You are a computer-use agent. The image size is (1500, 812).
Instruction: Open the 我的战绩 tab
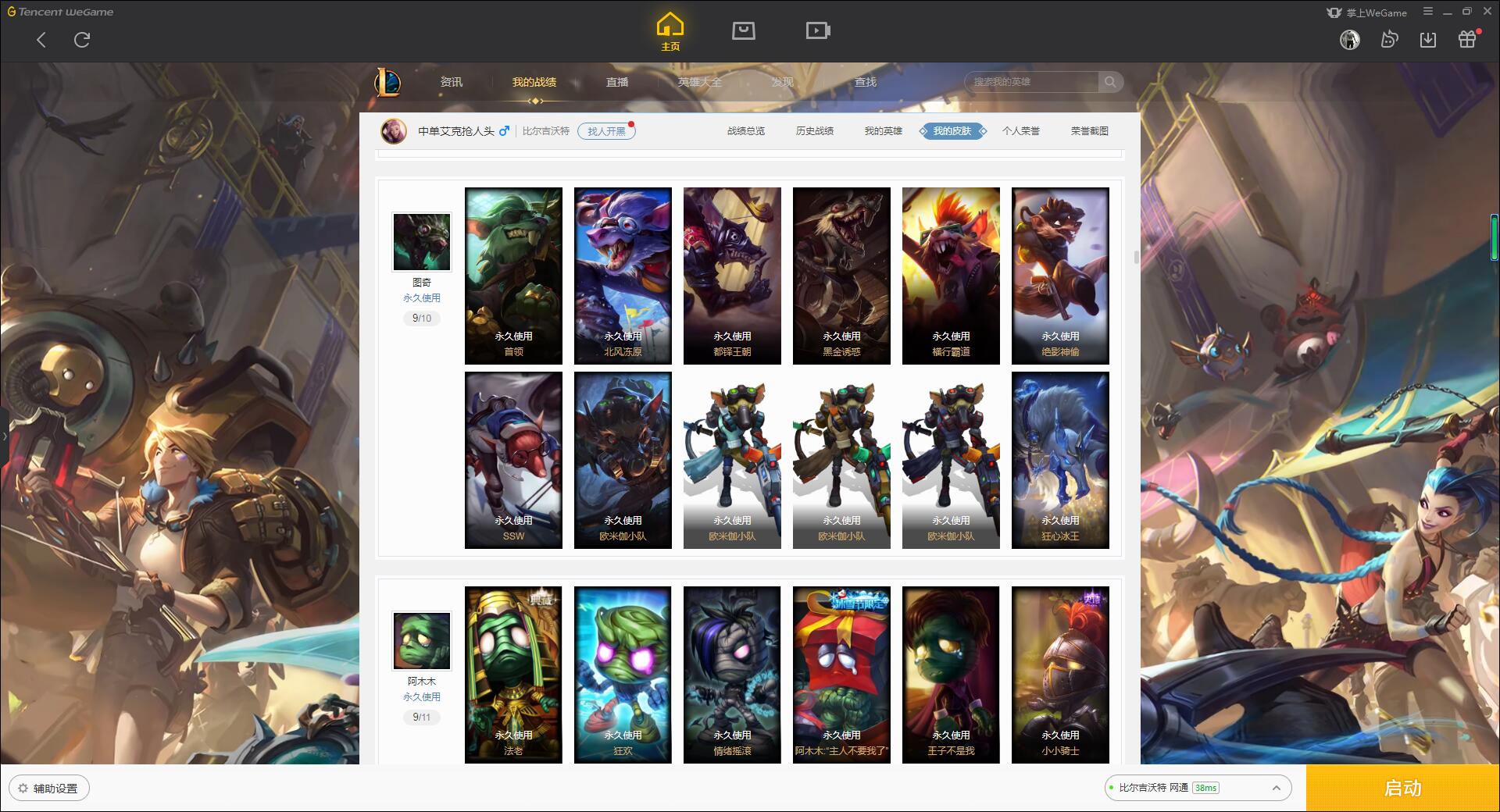(534, 82)
